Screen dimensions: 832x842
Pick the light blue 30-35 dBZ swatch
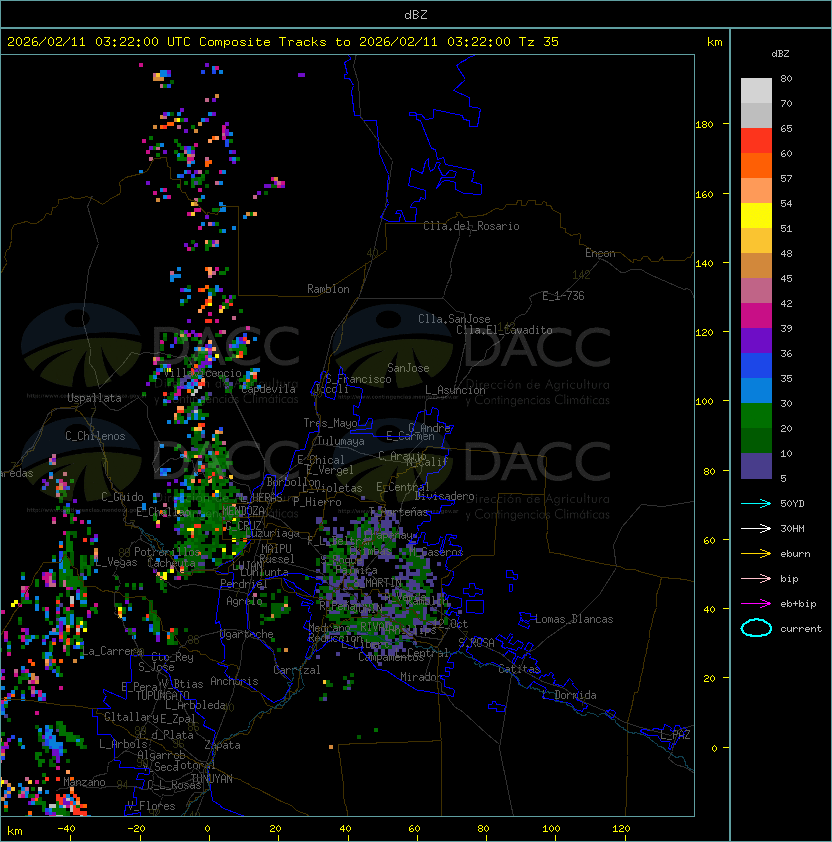point(756,391)
